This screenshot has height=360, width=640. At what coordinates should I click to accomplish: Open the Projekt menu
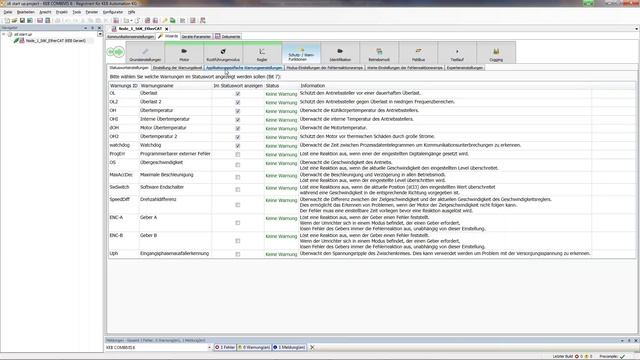pyautogui.click(x=62, y=12)
